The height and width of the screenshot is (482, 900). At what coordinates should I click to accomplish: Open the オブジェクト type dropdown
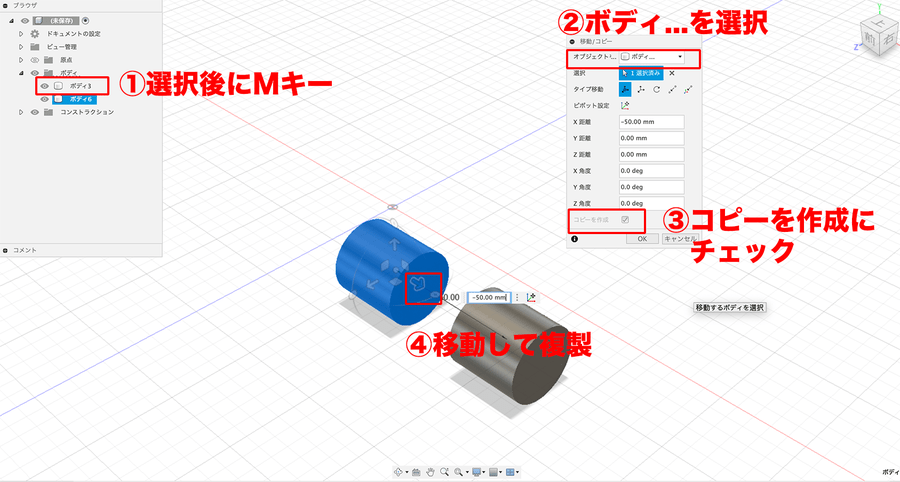pyautogui.click(x=652, y=57)
